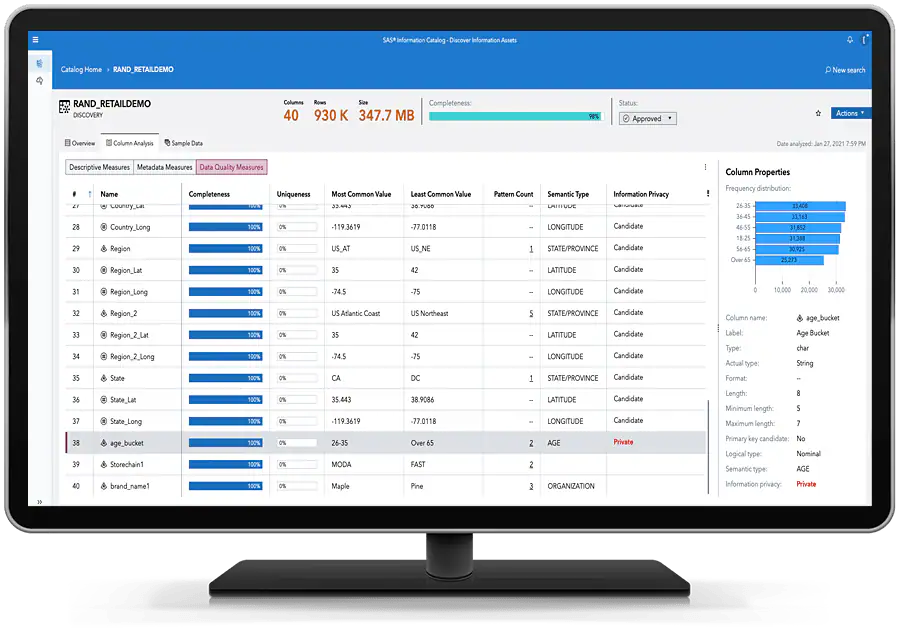The width and height of the screenshot is (900, 629).
Task: Sort by Uniqueness column header
Action: click(293, 194)
